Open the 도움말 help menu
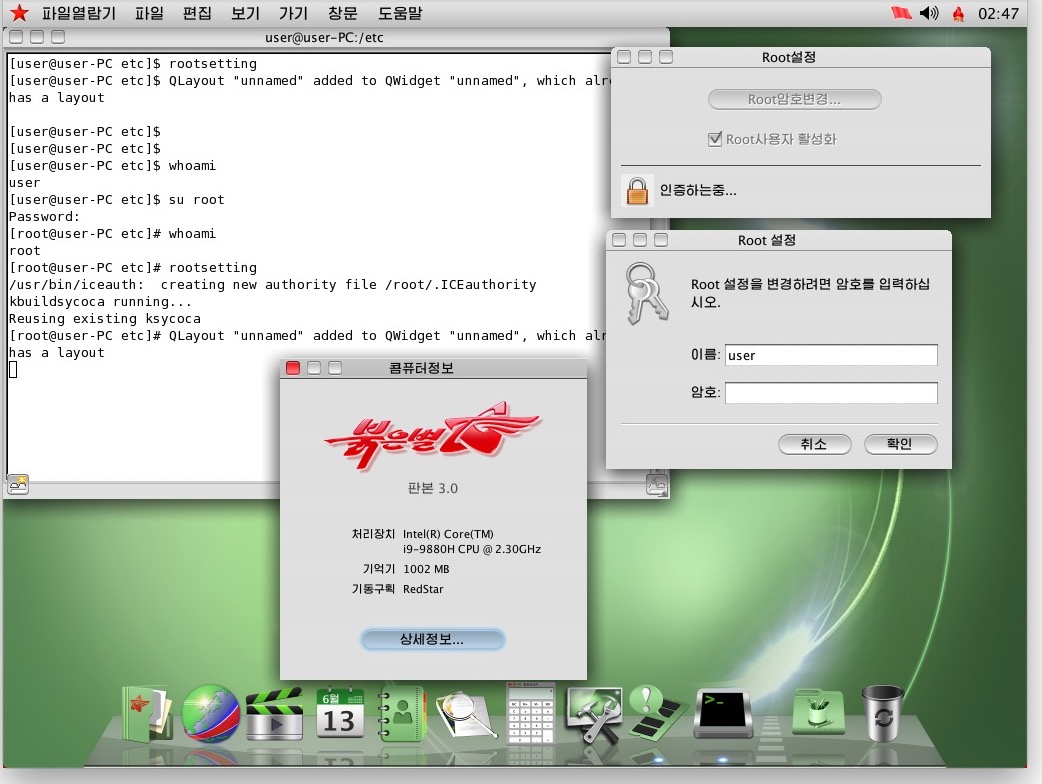 point(400,13)
